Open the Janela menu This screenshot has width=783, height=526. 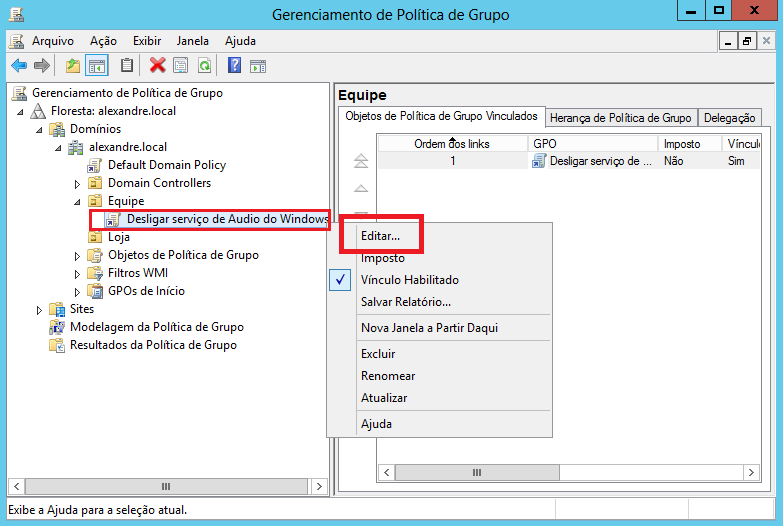coord(192,41)
